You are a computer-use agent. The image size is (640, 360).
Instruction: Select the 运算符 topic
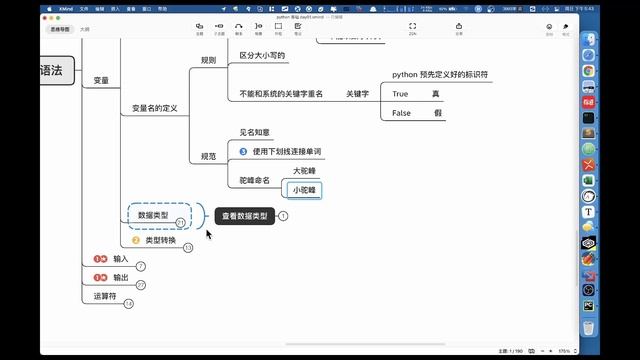(105, 296)
